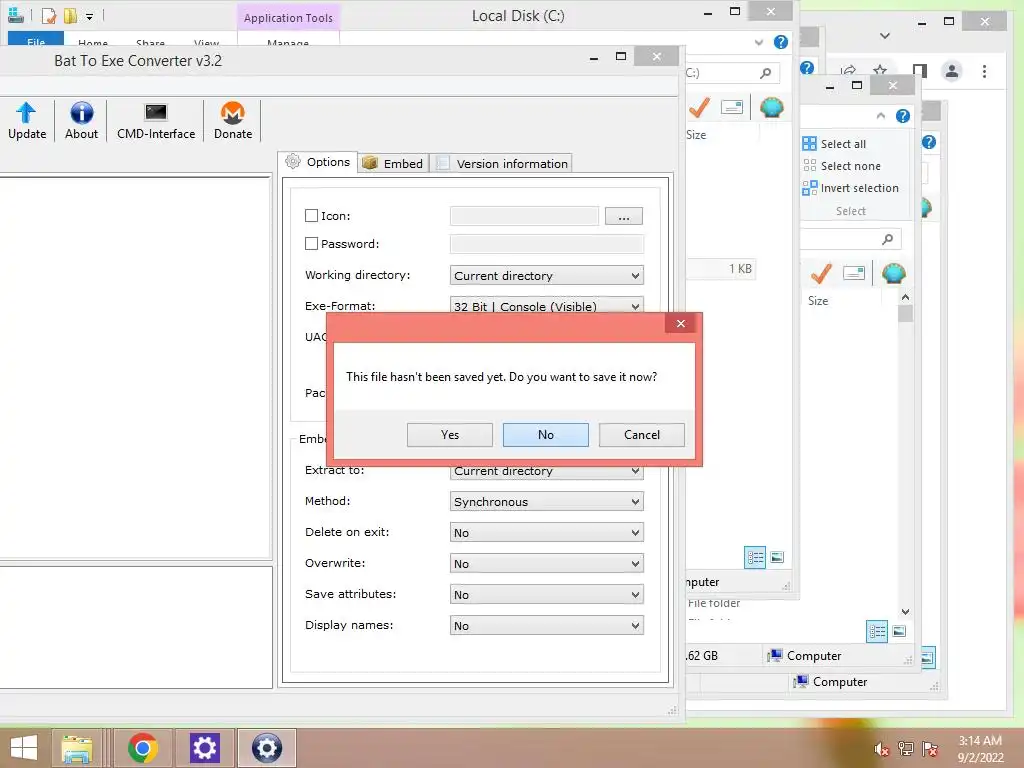
Task: Click the page icon on Version information tab
Action: pyautogui.click(x=443, y=163)
